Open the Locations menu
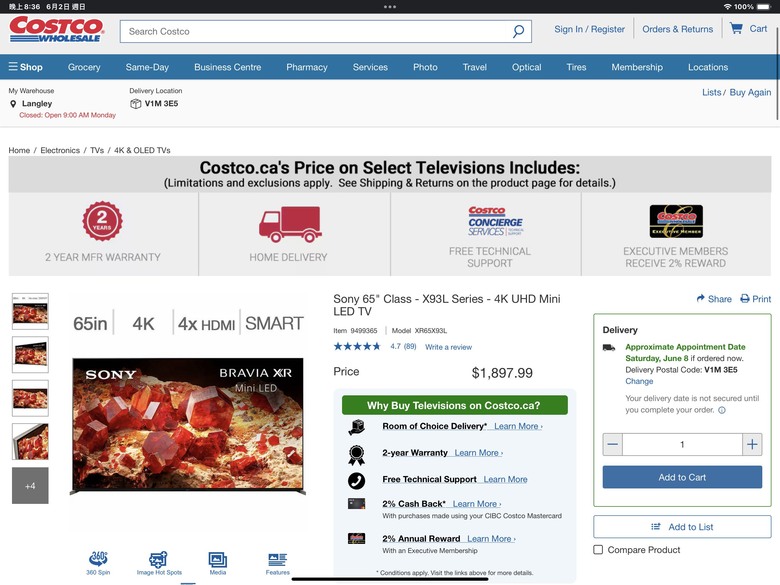This screenshot has width=780, height=585. coord(708,67)
